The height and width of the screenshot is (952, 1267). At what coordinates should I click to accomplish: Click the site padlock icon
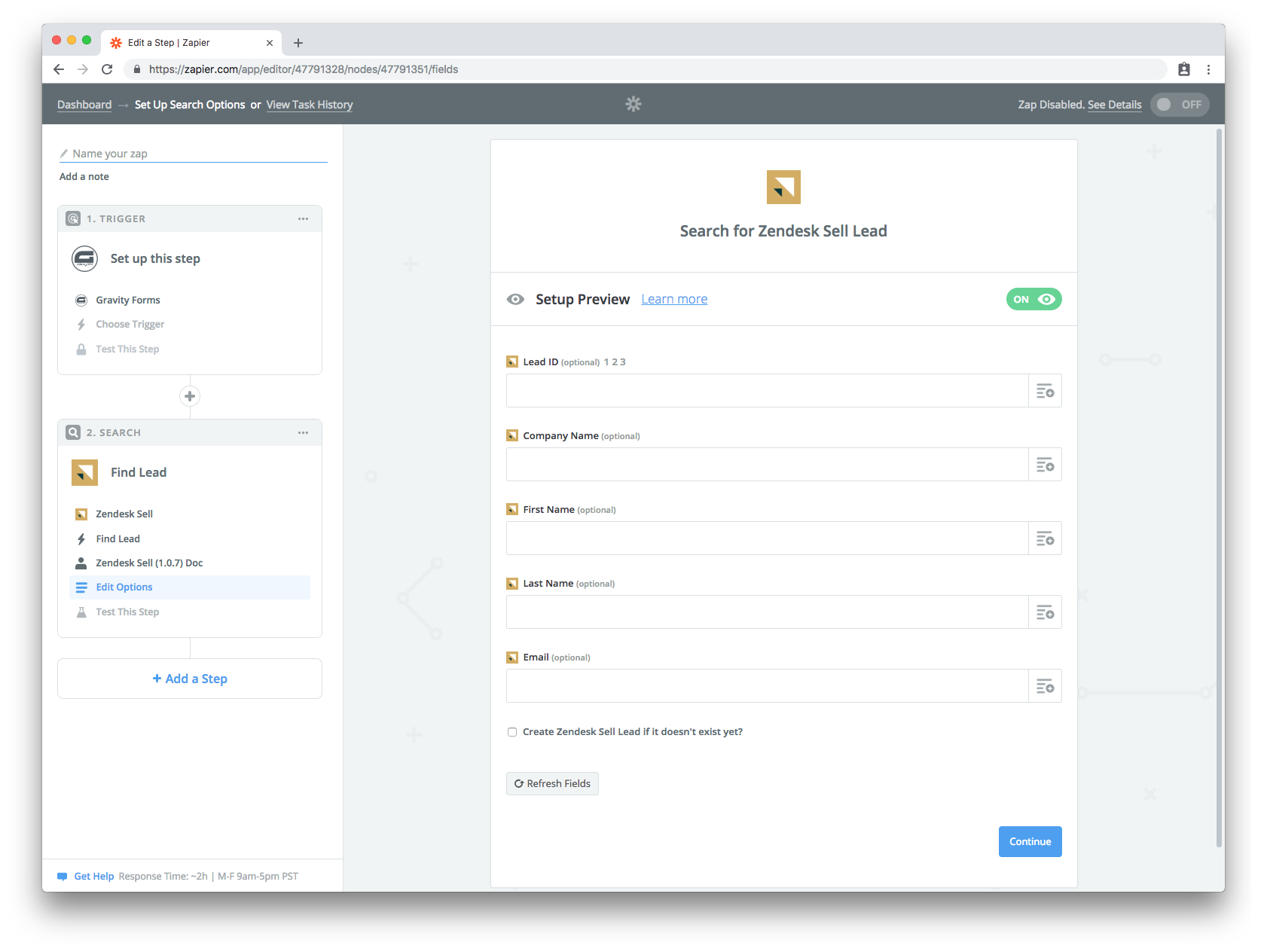137,69
